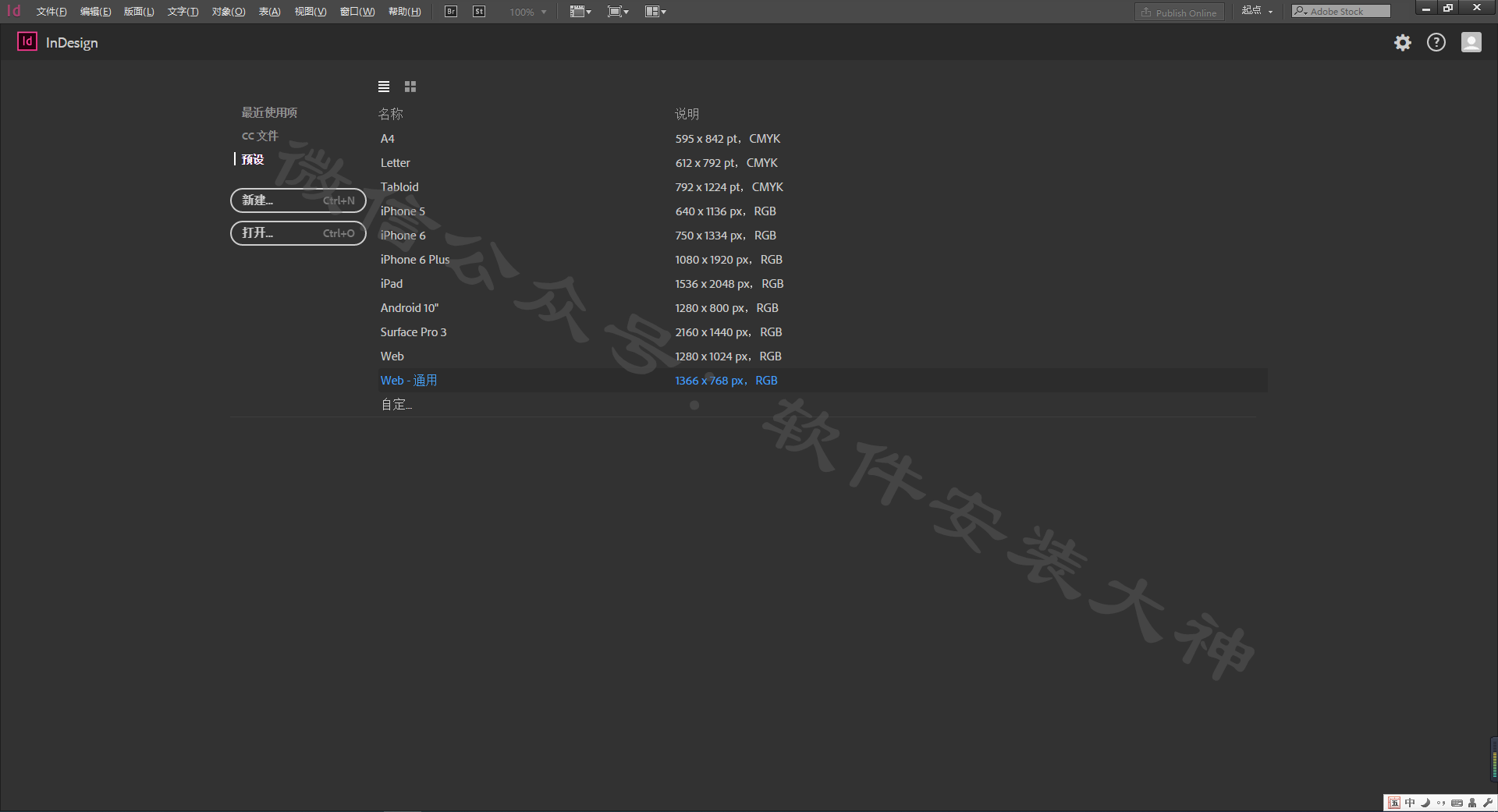Image resolution: width=1498 pixels, height=812 pixels.
Task: Click the IME Wubi input method icon
Action: point(1394,803)
